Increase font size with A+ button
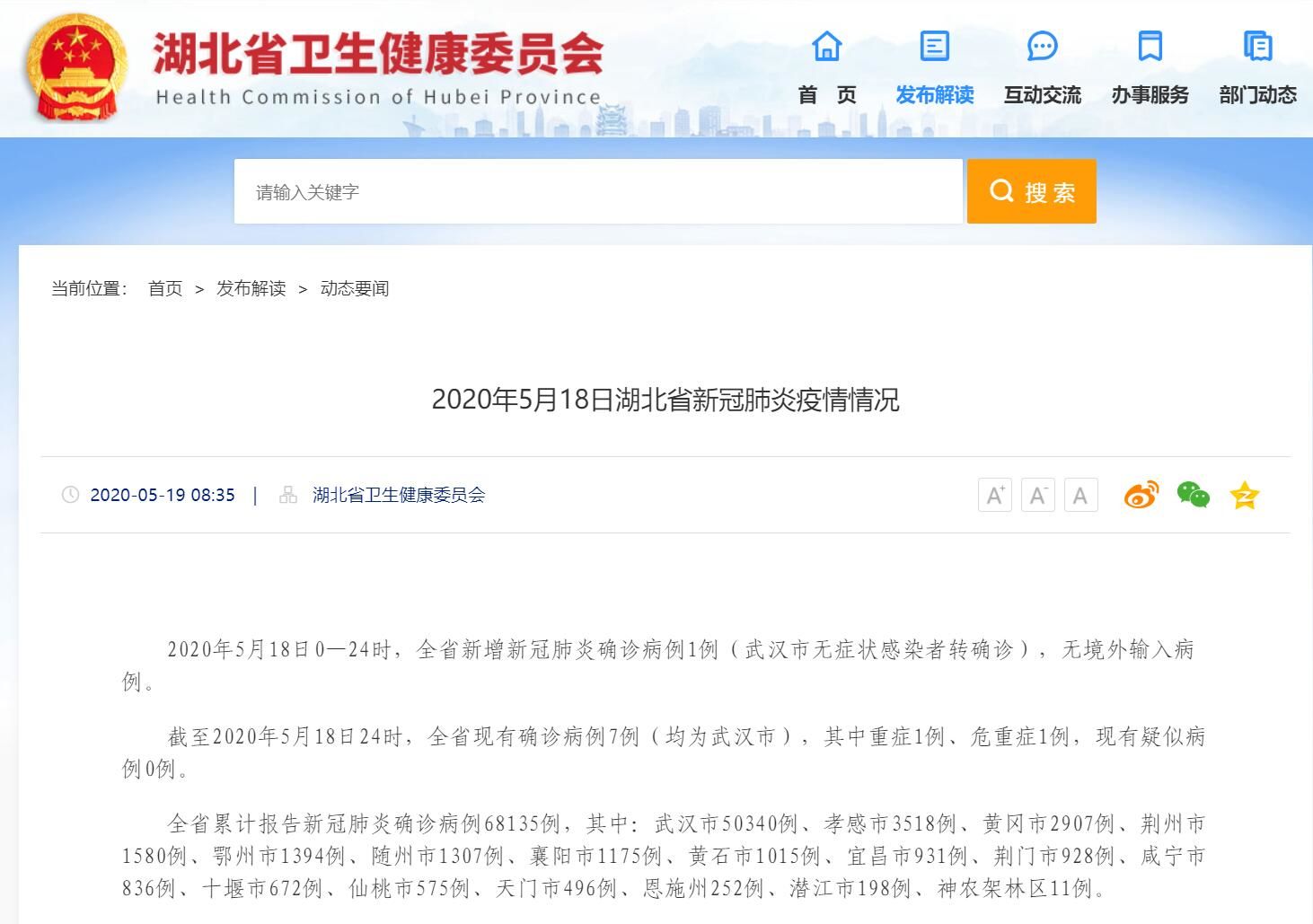Viewport: 1313px width, 924px height. [994, 495]
